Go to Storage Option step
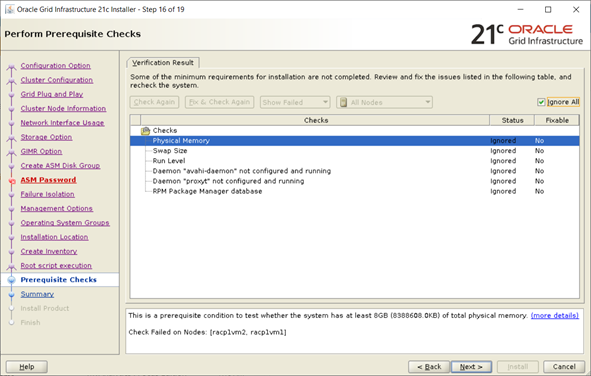591x376 pixels. (x=46, y=137)
